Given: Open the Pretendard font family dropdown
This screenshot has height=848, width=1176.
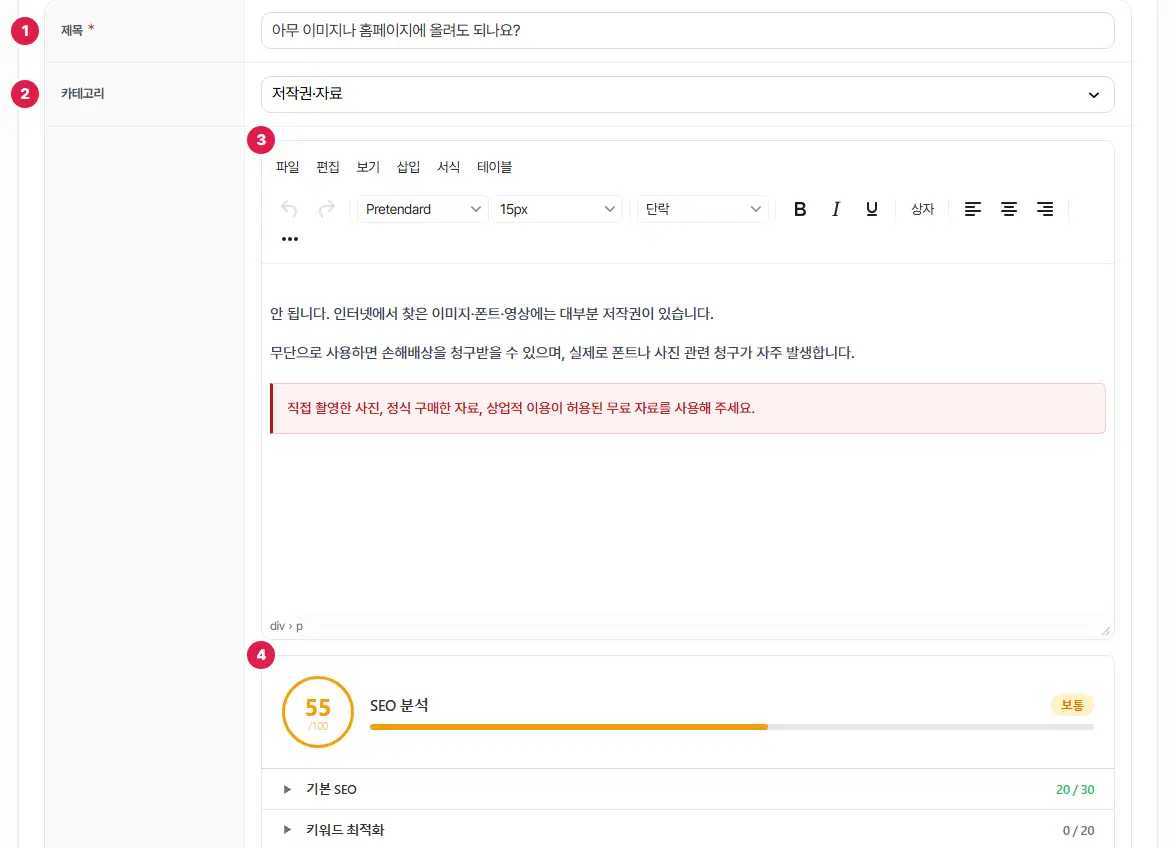Looking at the screenshot, I should pyautogui.click(x=422, y=209).
